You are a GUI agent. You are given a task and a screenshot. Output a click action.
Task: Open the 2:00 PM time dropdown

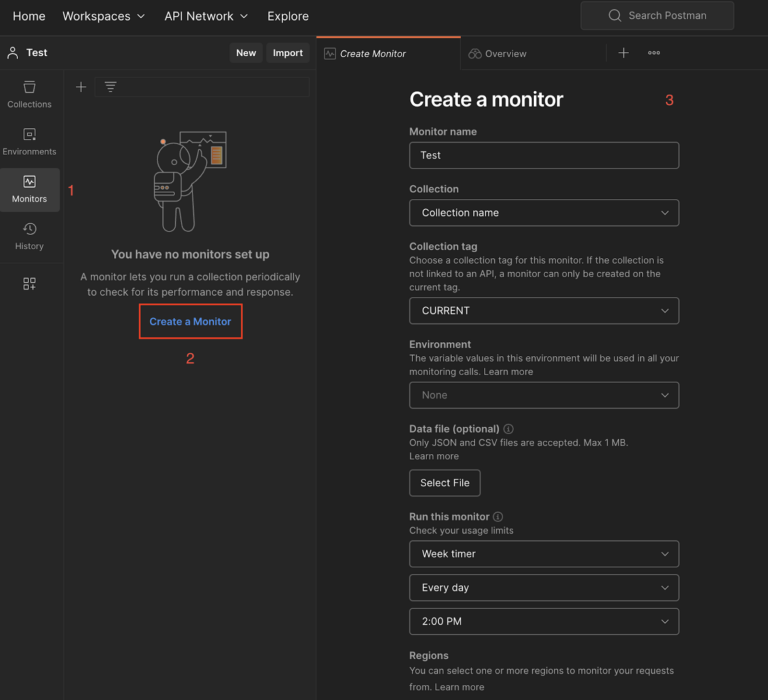click(544, 621)
